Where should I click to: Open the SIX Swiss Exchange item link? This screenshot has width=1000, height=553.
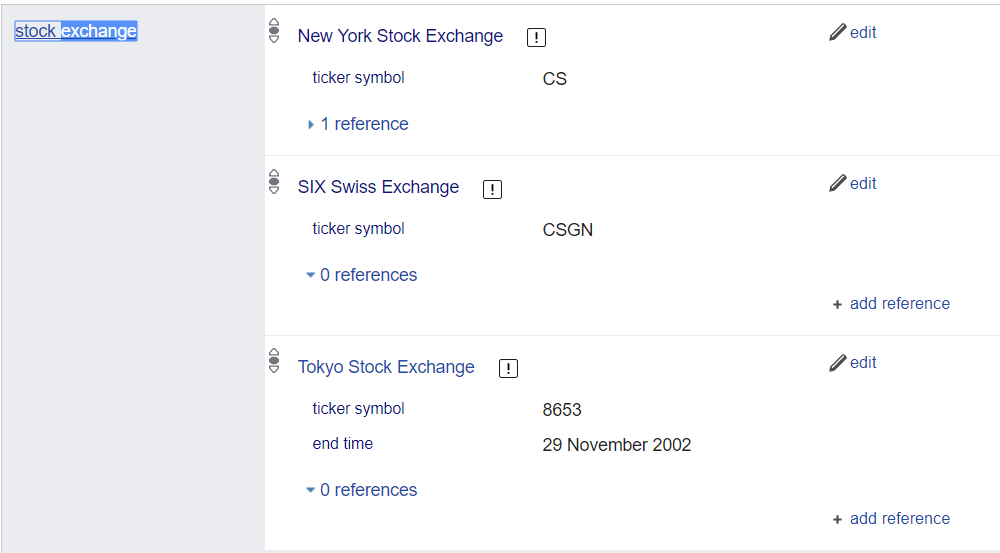378,187
